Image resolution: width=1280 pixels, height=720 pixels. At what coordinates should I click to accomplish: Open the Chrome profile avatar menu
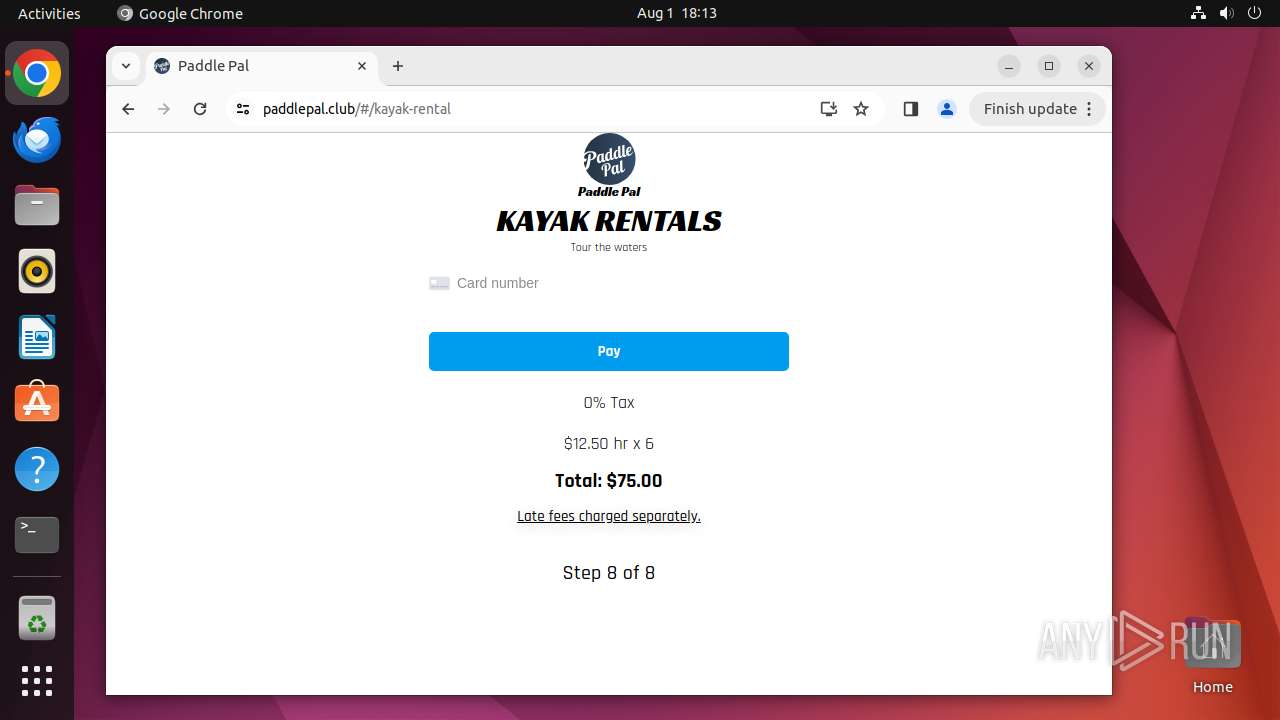[947, 109]
